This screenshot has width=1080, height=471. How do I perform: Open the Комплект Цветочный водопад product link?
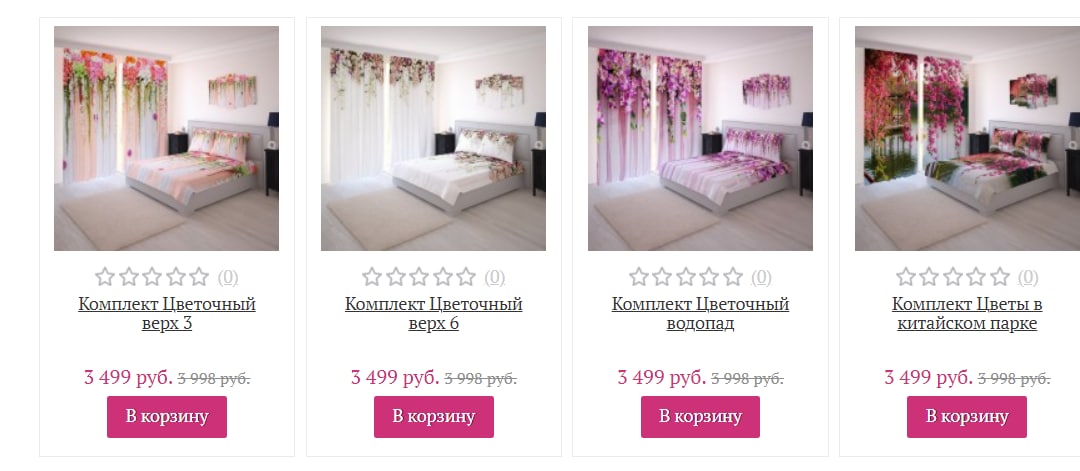click(x=700, y=313)
